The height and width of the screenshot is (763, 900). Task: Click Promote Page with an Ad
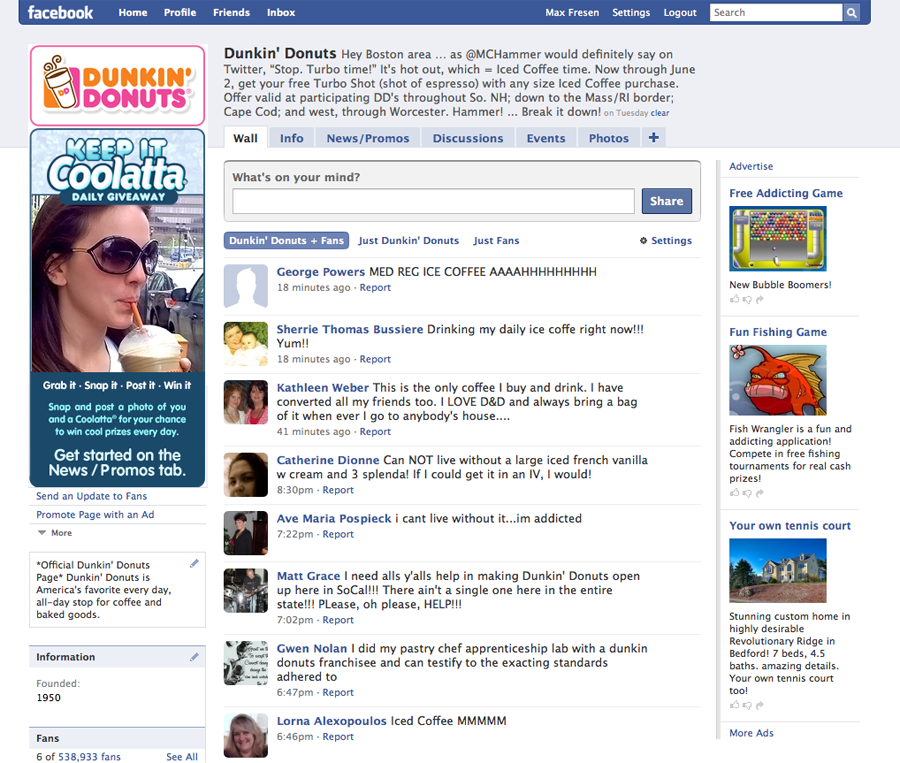click(x=95, y=514)
